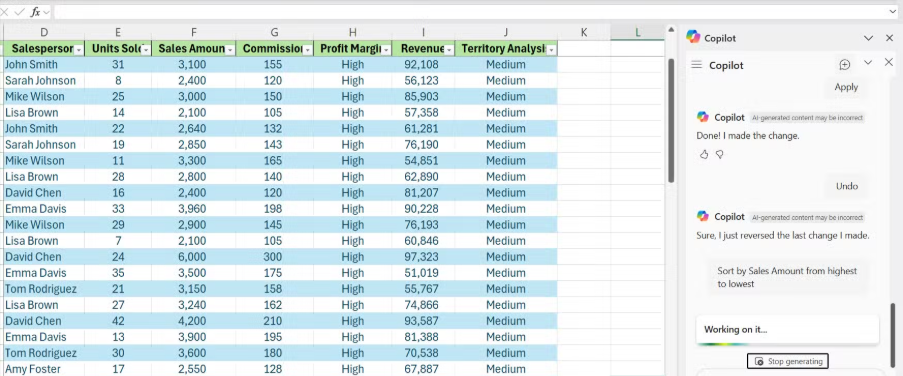903x376 pixels.
Task: Click worksheet scrollbar up arrow
Action: pos(671,29)
